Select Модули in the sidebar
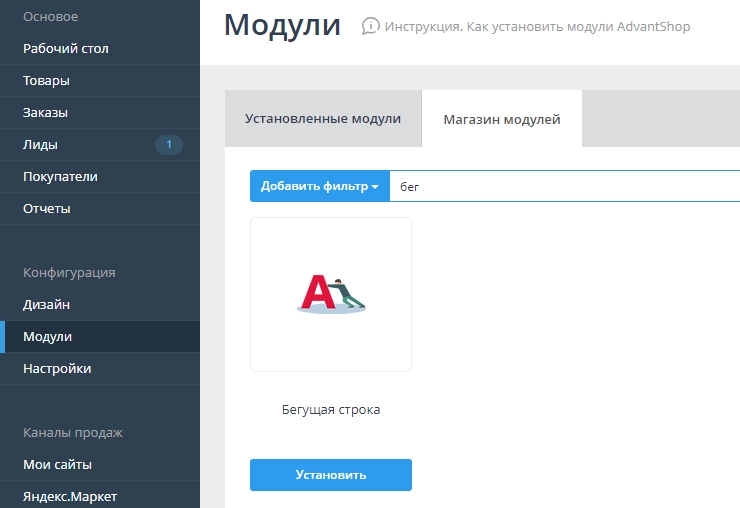Screen dimensions: 740x508 tap(47, 337)
